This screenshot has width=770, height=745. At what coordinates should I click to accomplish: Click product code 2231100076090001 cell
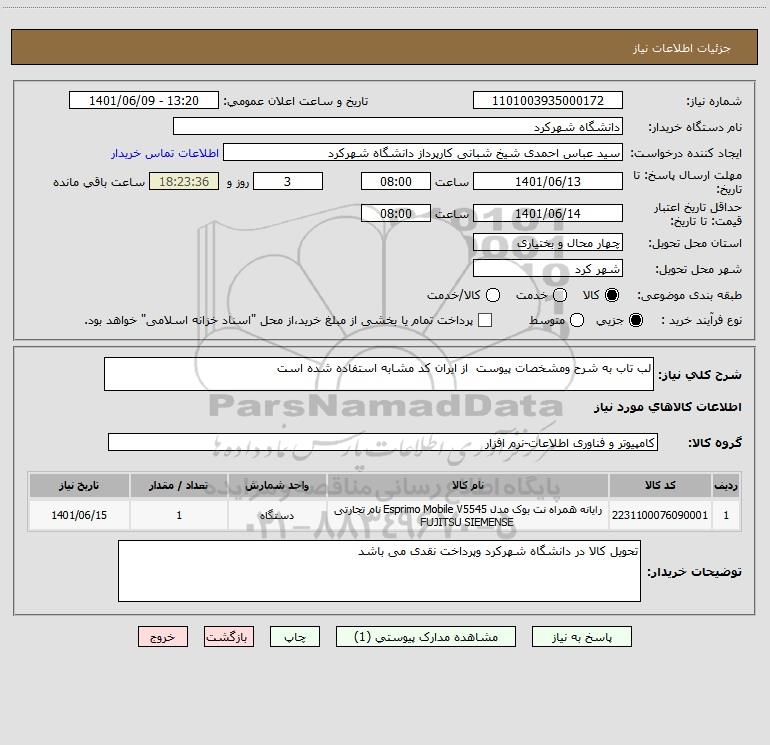pos(660,515)
